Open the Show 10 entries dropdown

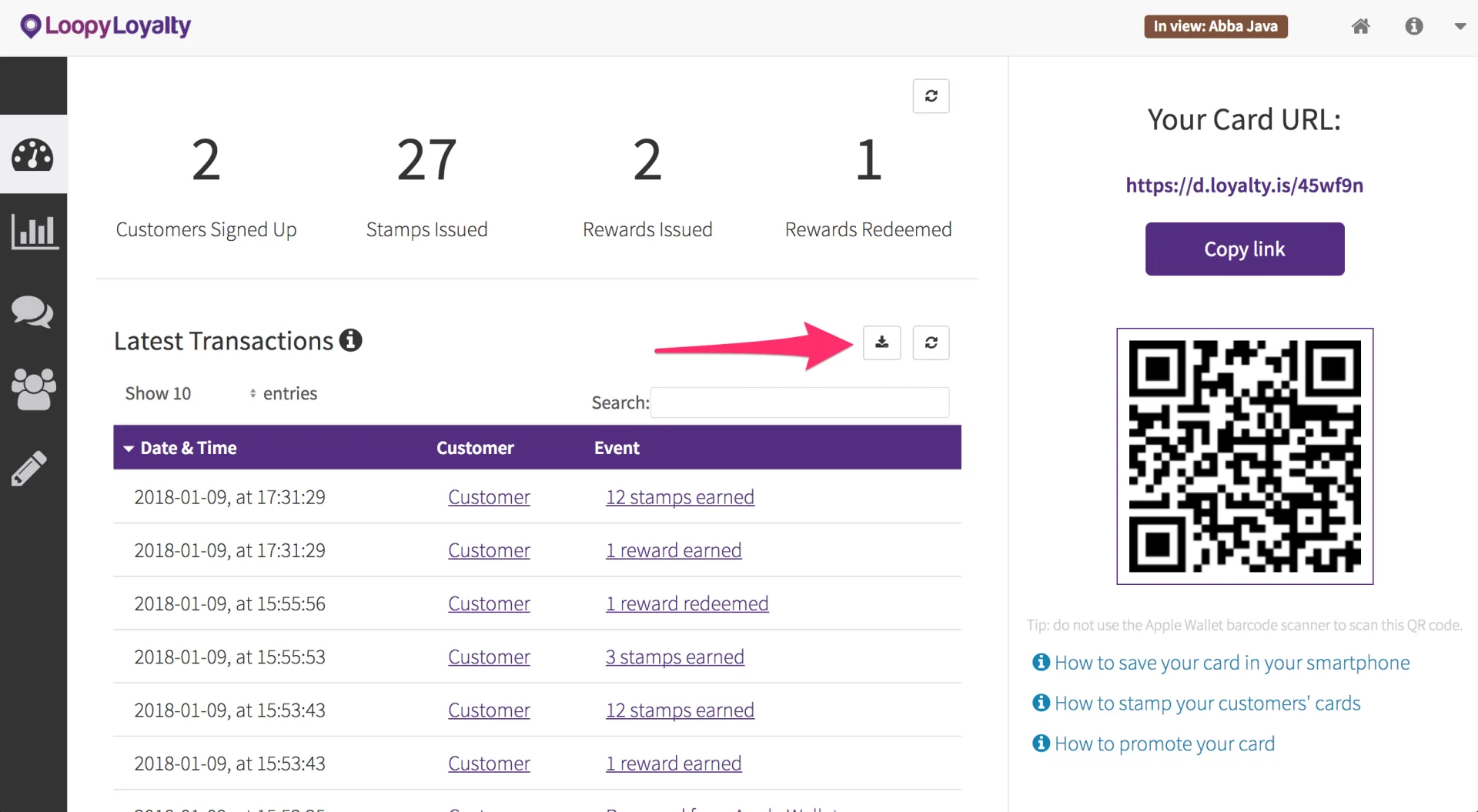point(190,393)
